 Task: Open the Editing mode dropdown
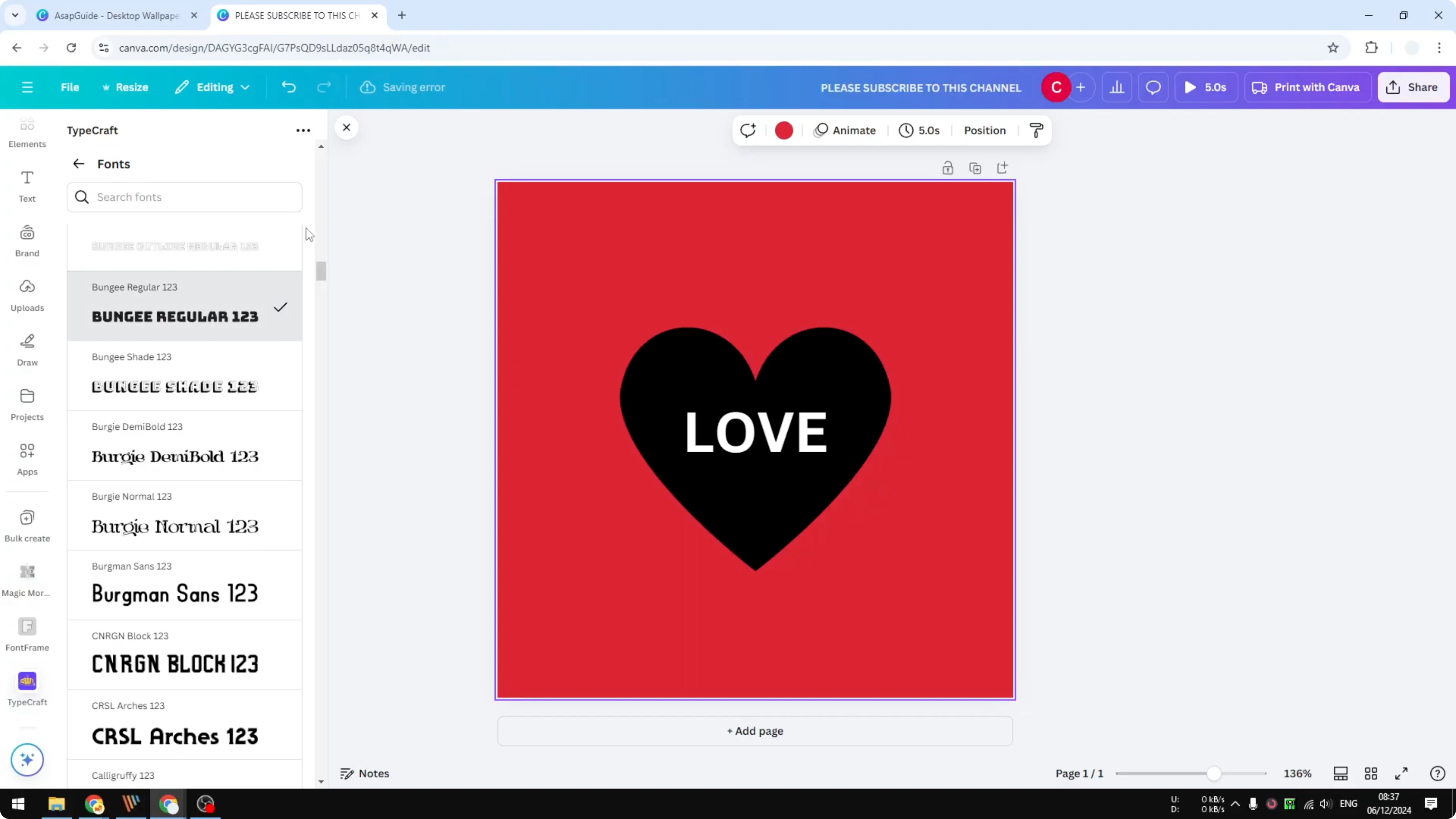pos(212,87)
